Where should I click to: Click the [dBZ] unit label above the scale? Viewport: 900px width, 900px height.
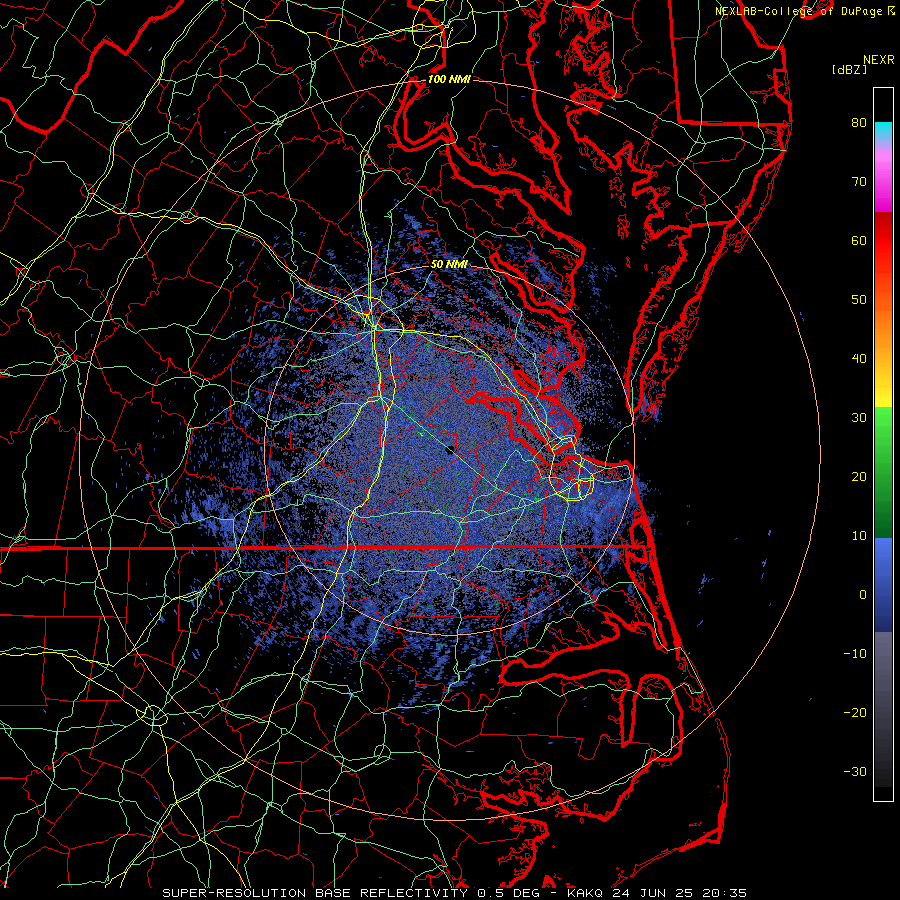[850, 70]
